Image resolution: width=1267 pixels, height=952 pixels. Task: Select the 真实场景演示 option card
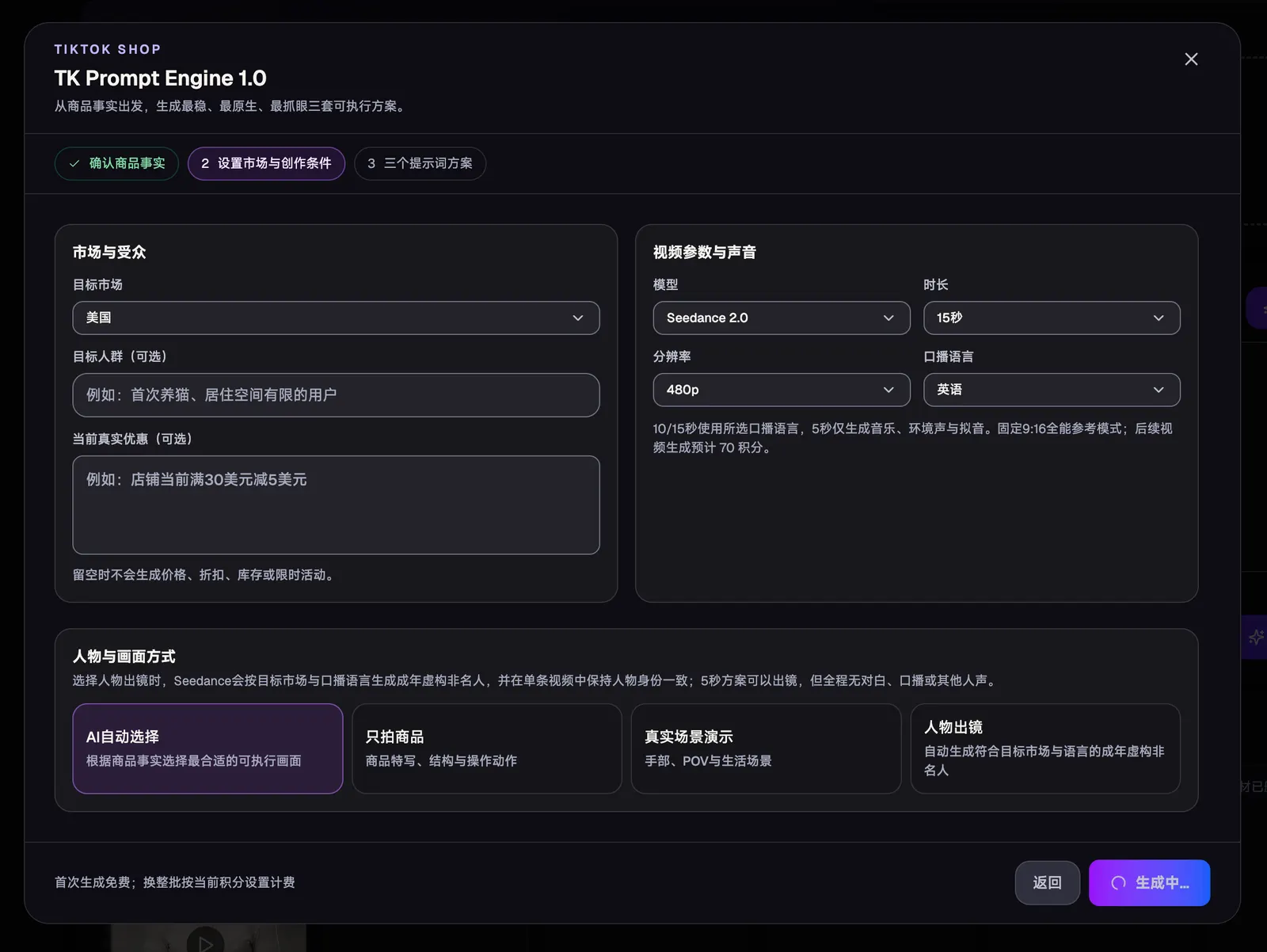(766, 748)
